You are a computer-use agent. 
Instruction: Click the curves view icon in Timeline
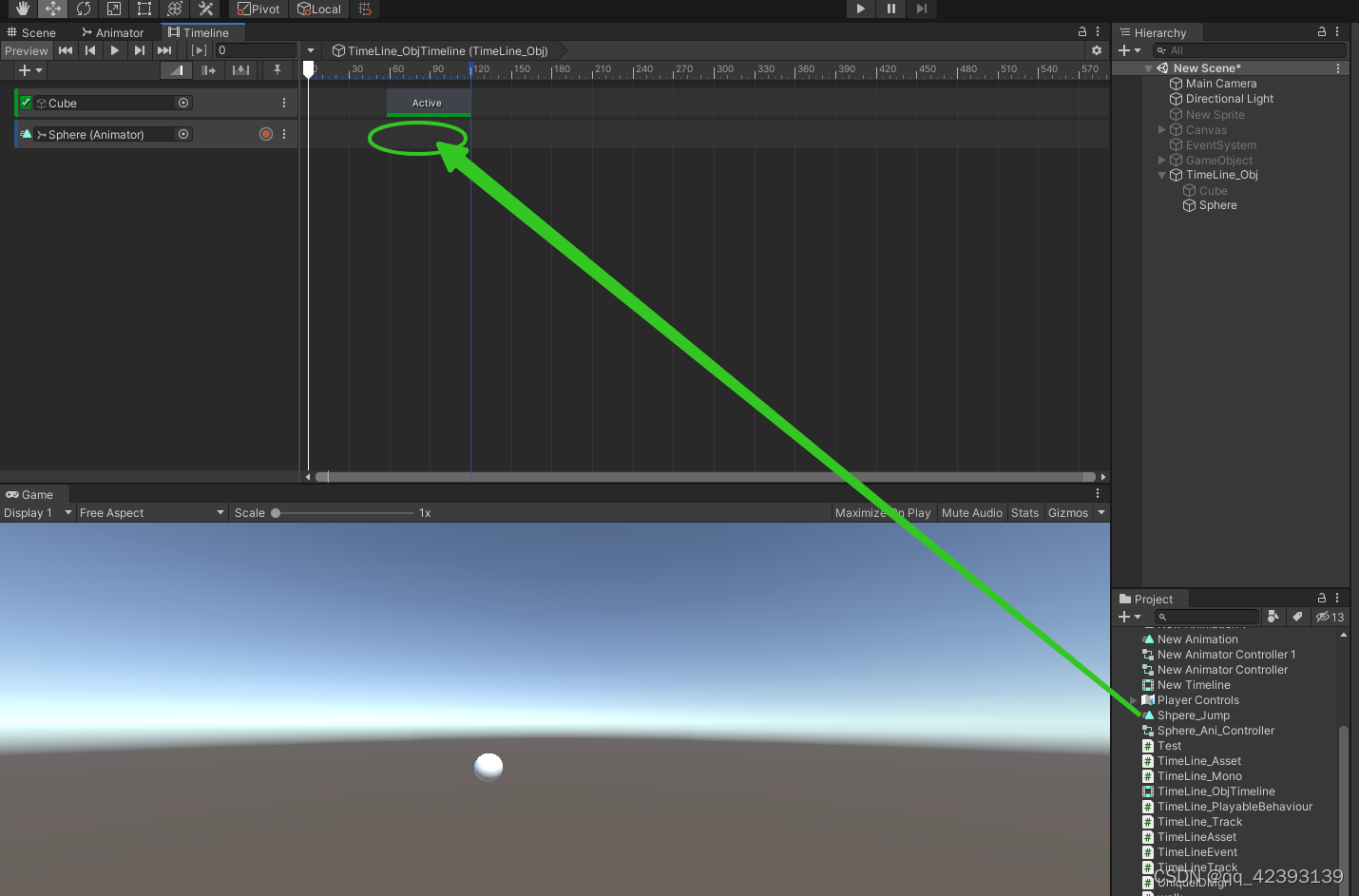click(x=175, y=69)
